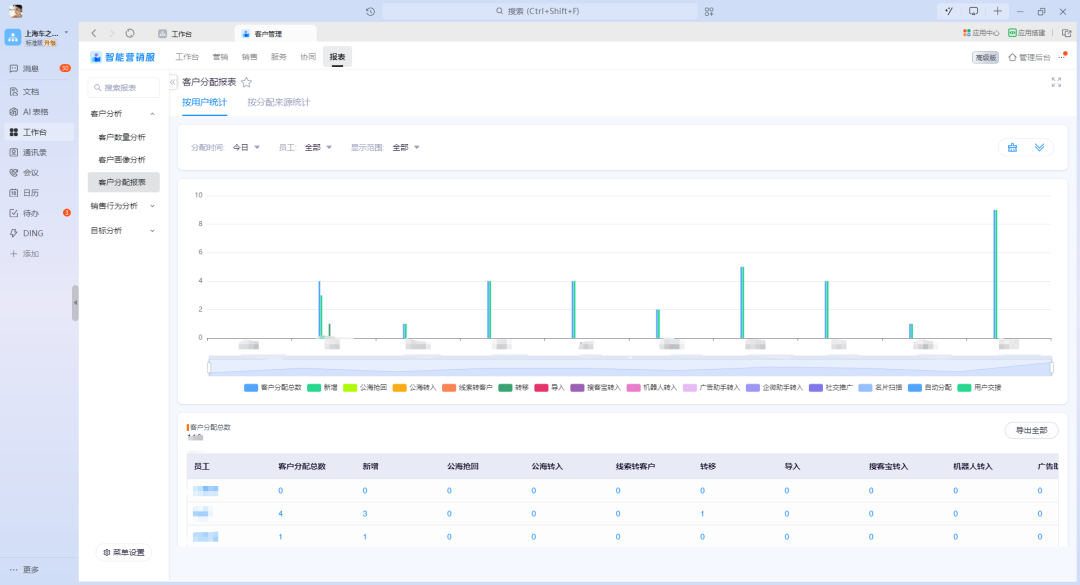The height and width of the screenshot is (585, 1080).
Task: Toggle 线索转客户 series in chart legend
Action: point(468,387)
